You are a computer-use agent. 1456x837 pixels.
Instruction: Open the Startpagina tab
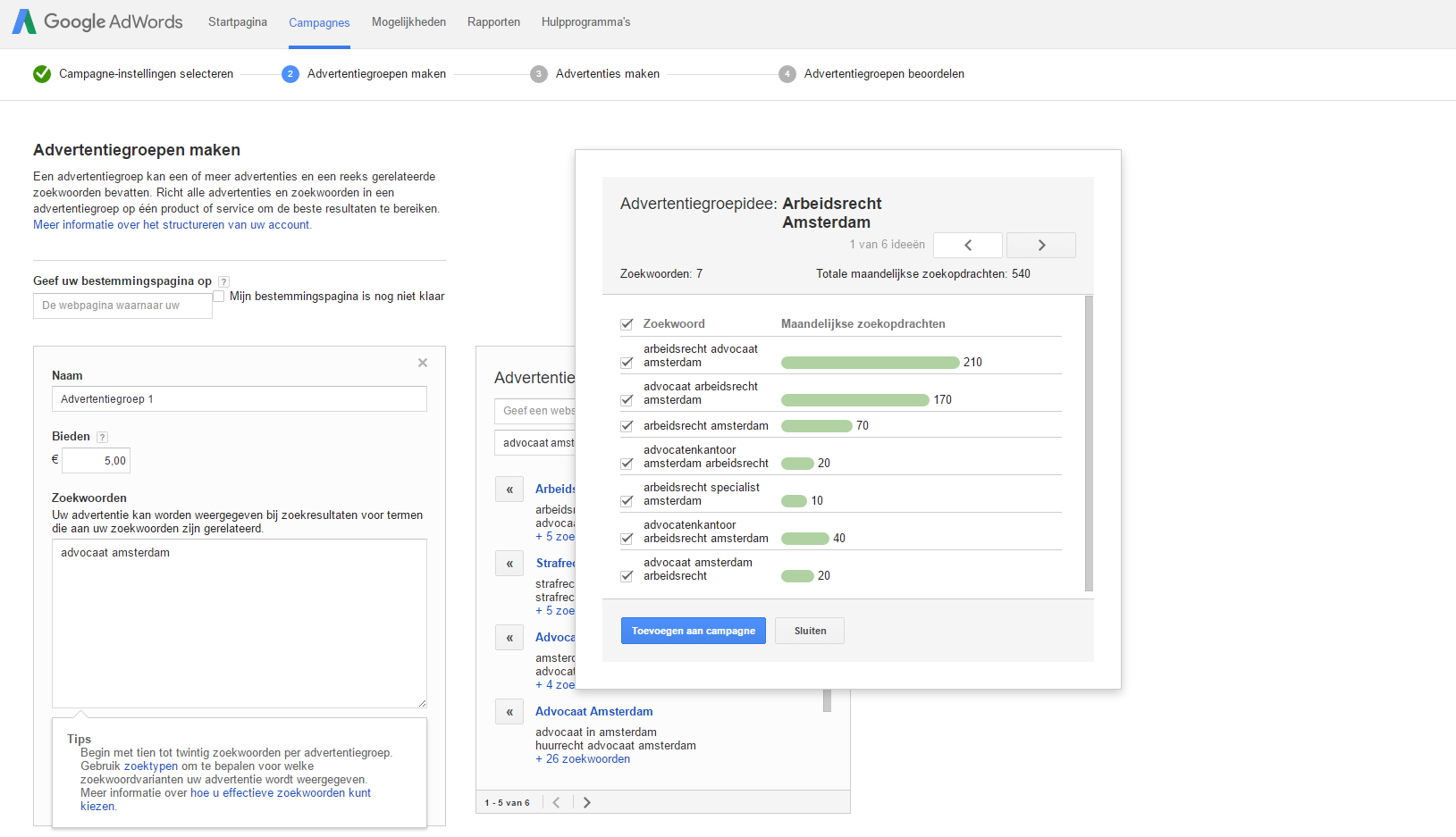click(238, 22)
